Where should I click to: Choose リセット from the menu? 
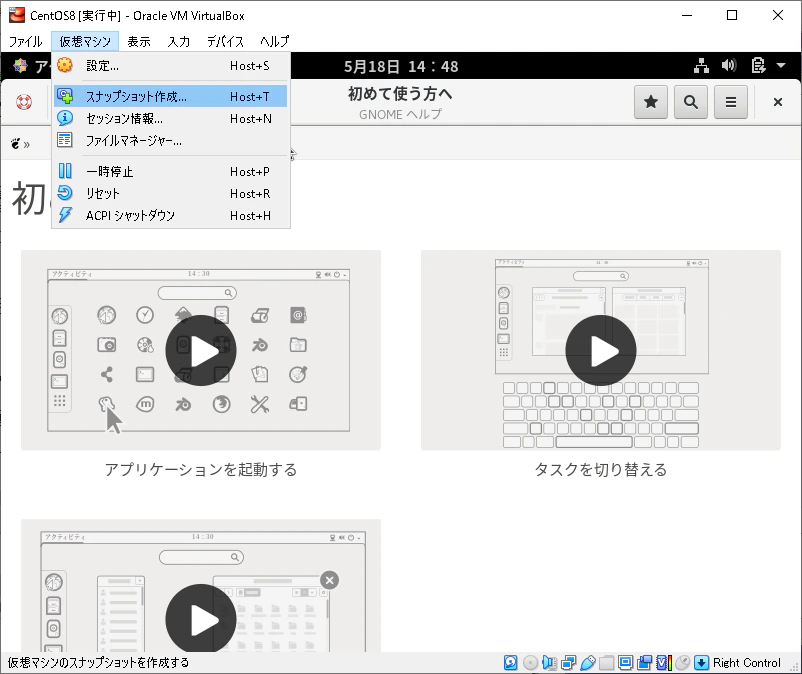171,194
